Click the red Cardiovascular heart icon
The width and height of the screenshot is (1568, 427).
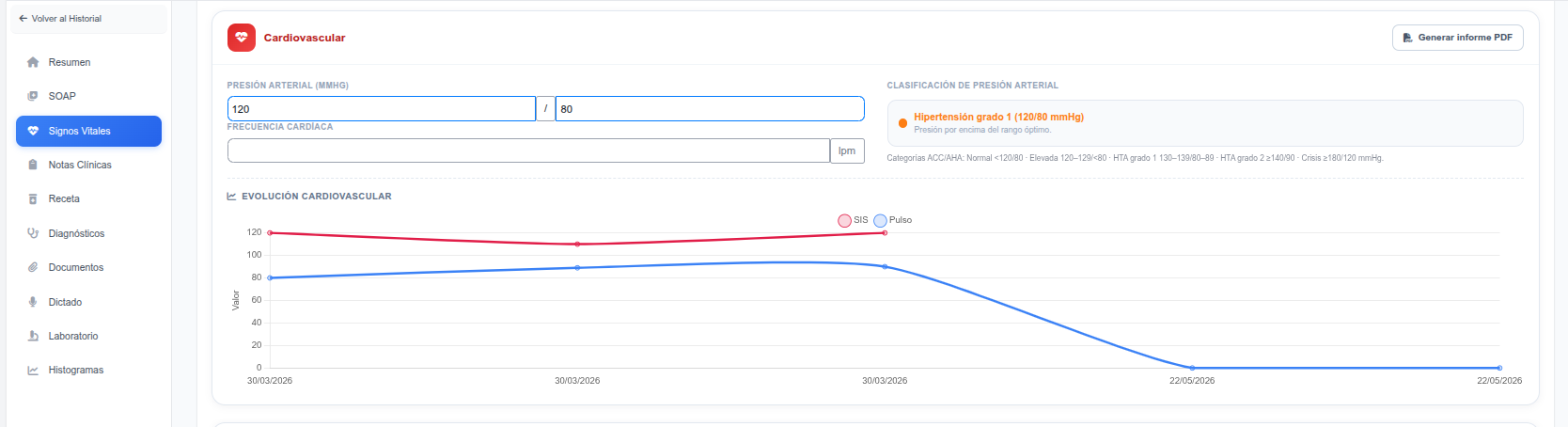[x=242, y=38]
